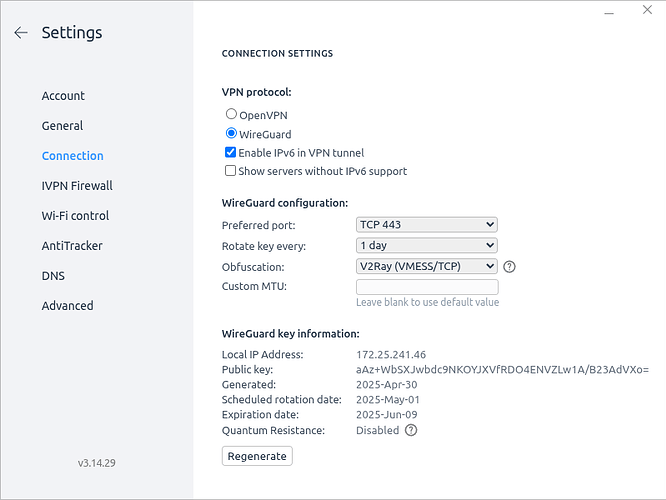Viewport: 666px width, 500px height.
Task: Switch to the Account settings section
Action: tap(63, 96)
